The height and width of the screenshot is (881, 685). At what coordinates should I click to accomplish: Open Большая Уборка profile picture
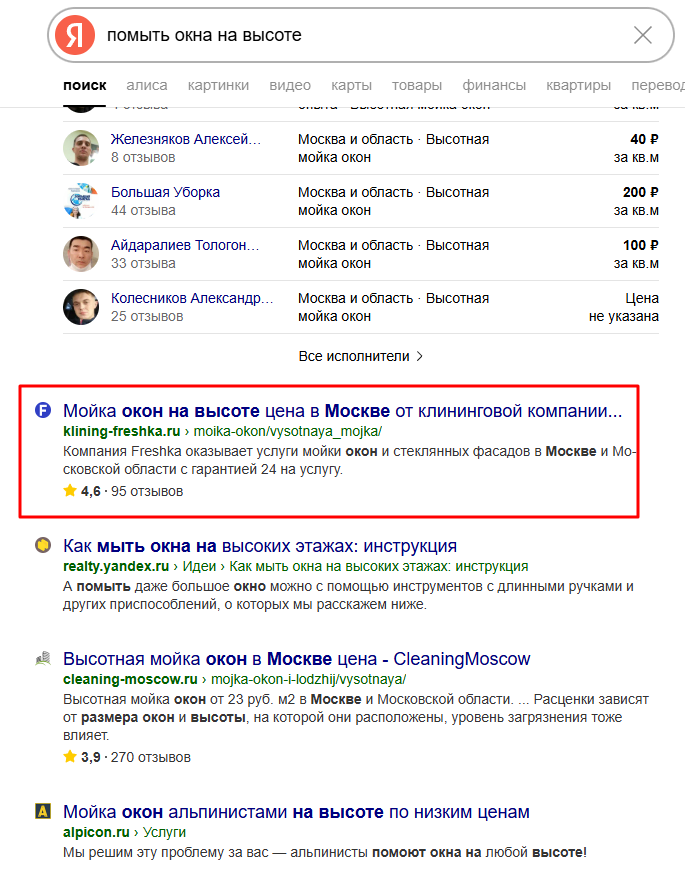click(x=81, y=201)
